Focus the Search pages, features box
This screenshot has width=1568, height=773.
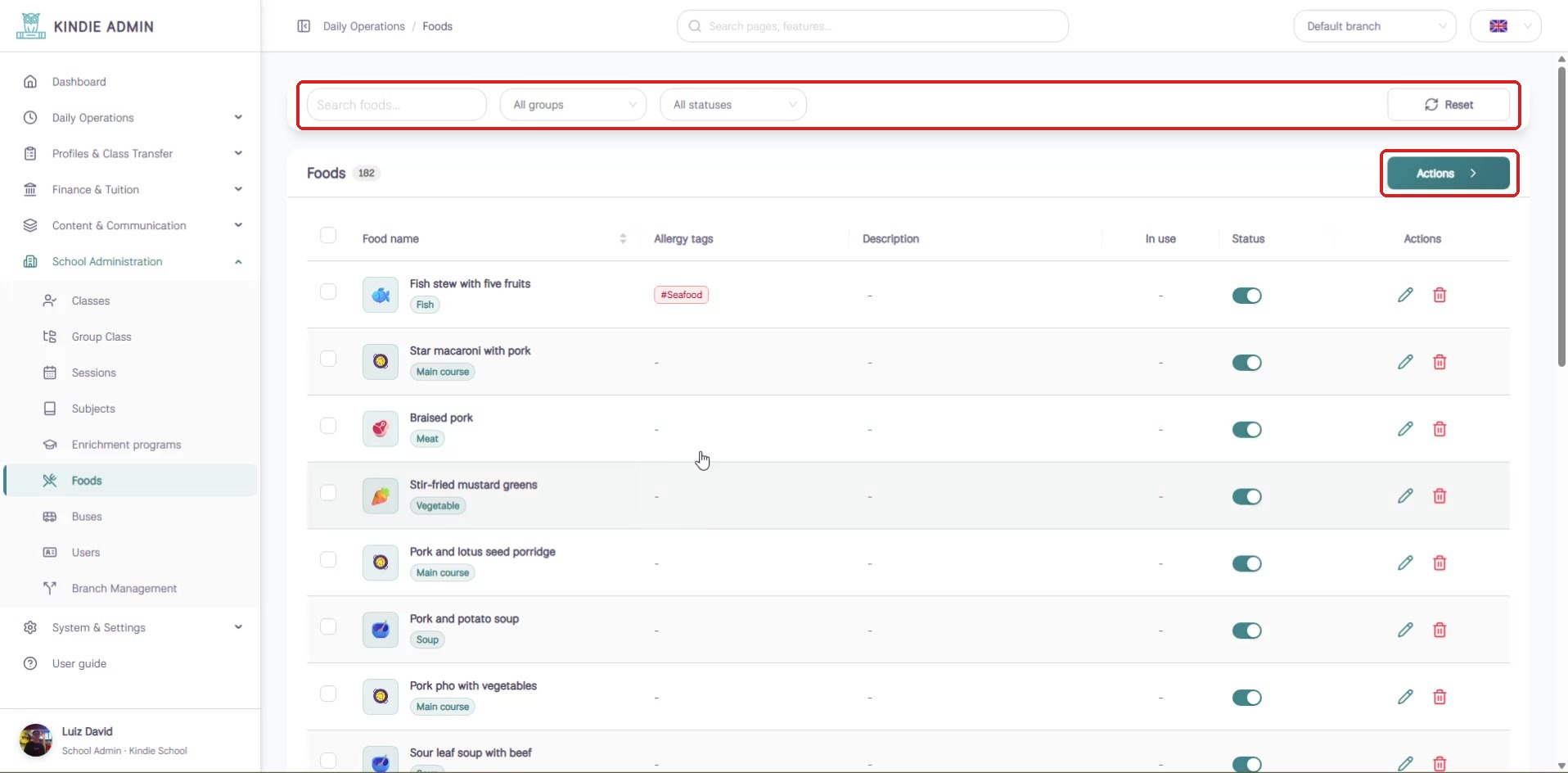tap(872, 26)
